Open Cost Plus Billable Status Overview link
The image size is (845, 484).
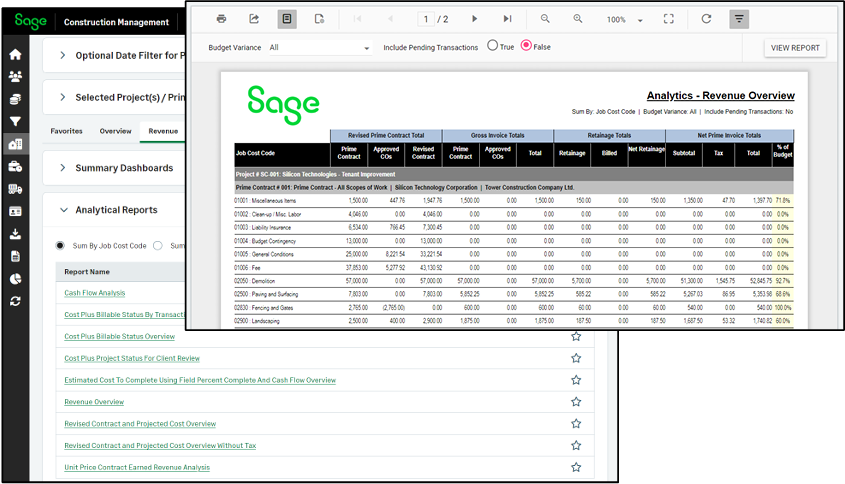click(x=119, y=336)
